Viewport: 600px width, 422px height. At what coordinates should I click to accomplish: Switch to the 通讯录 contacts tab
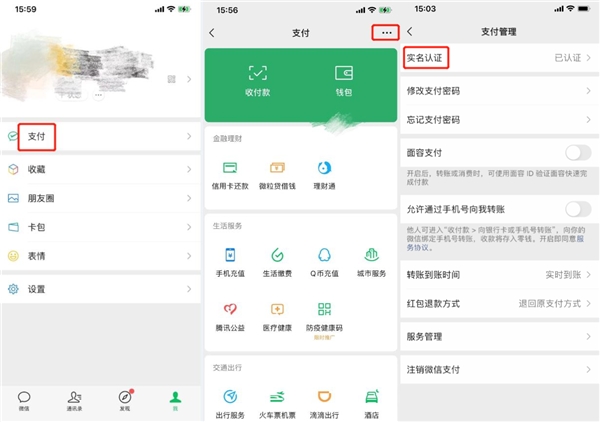(74, 401)
